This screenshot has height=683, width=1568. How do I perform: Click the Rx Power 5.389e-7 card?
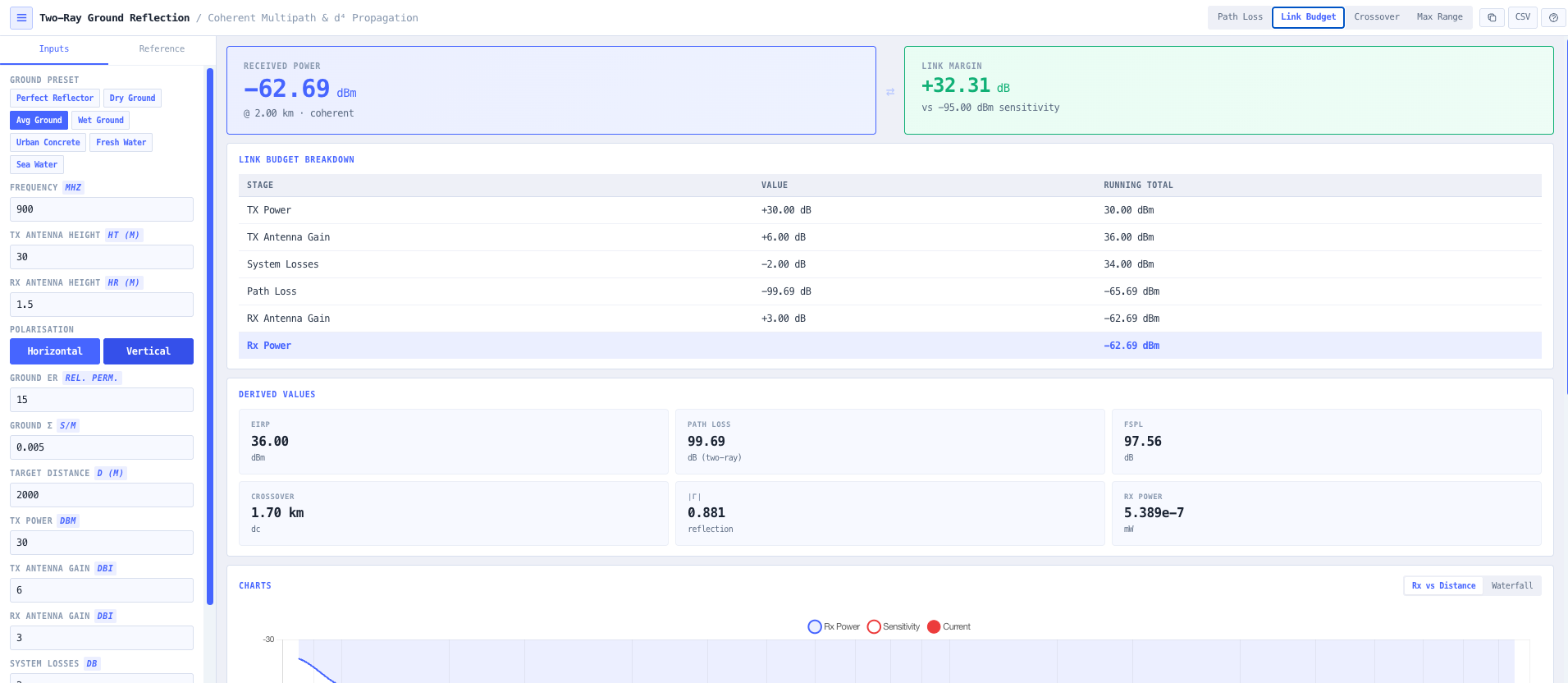1327,514
